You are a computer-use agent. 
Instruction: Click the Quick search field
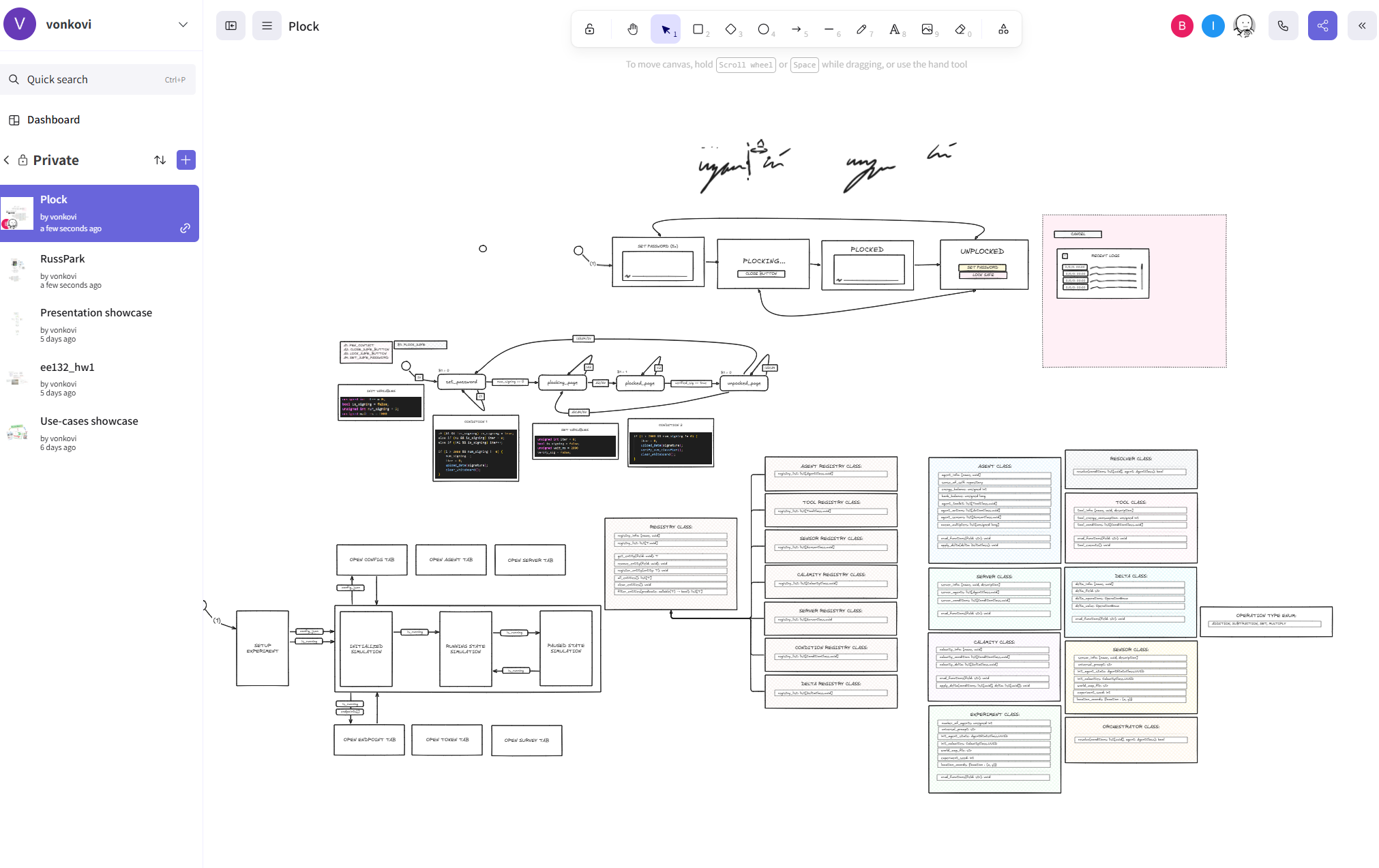pos(98,80)
